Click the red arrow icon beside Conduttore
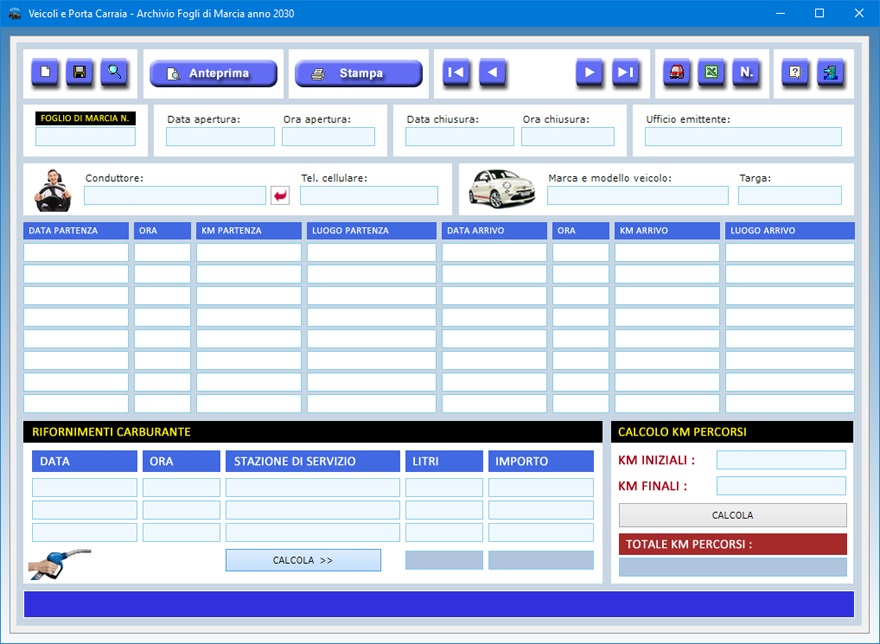 [280, 195]
